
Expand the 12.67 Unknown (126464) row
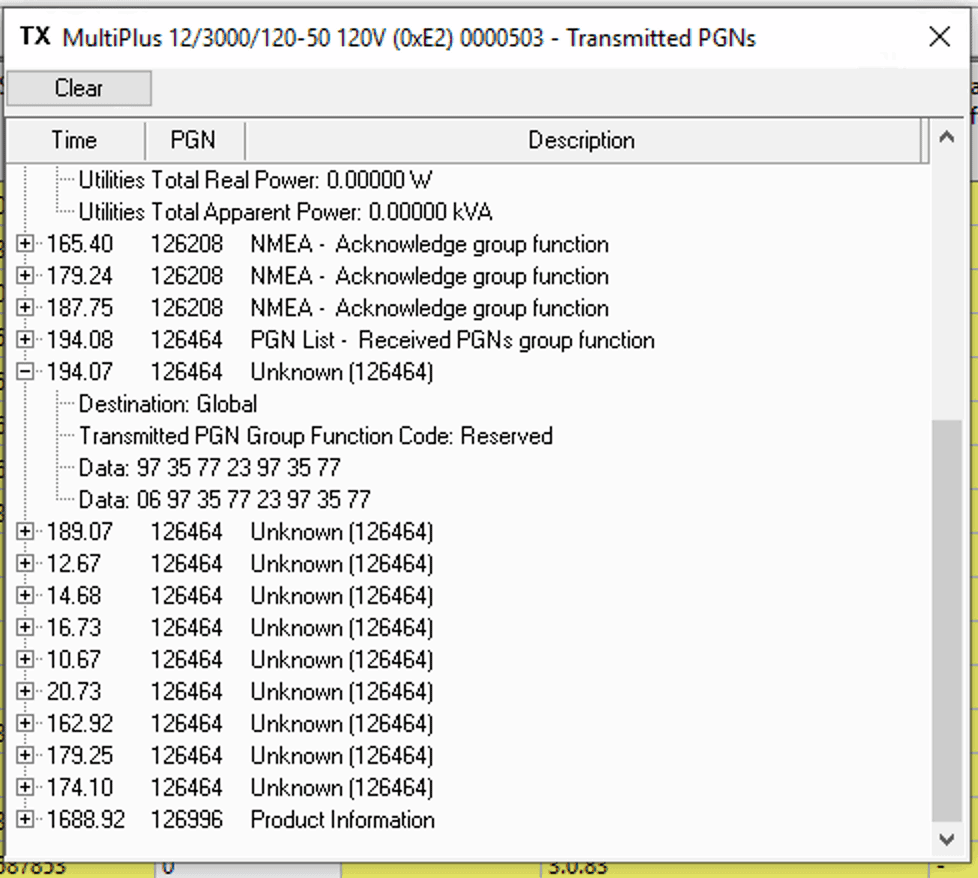(x=25, y=563)
